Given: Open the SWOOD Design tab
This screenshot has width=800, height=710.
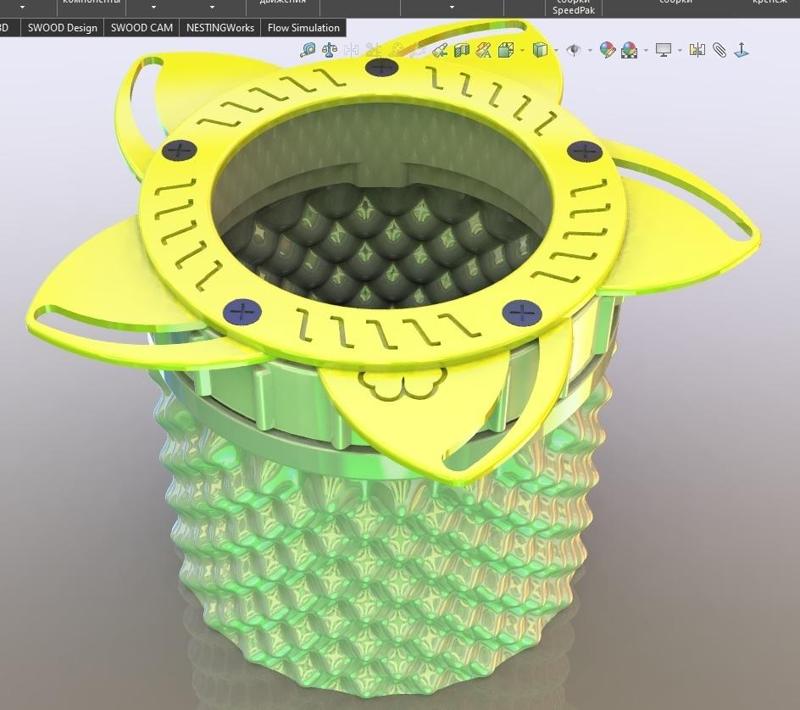Looking at the screenshot, I should pos(62,28).
